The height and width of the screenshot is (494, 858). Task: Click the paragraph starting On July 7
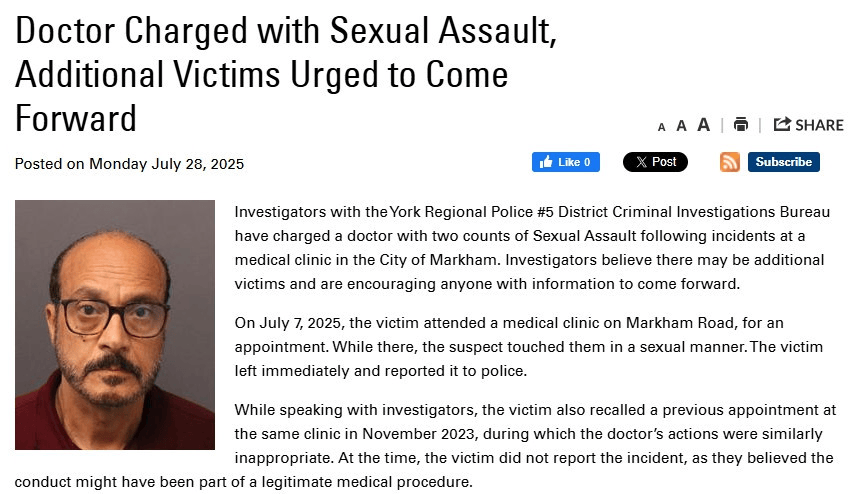(529, 347)
